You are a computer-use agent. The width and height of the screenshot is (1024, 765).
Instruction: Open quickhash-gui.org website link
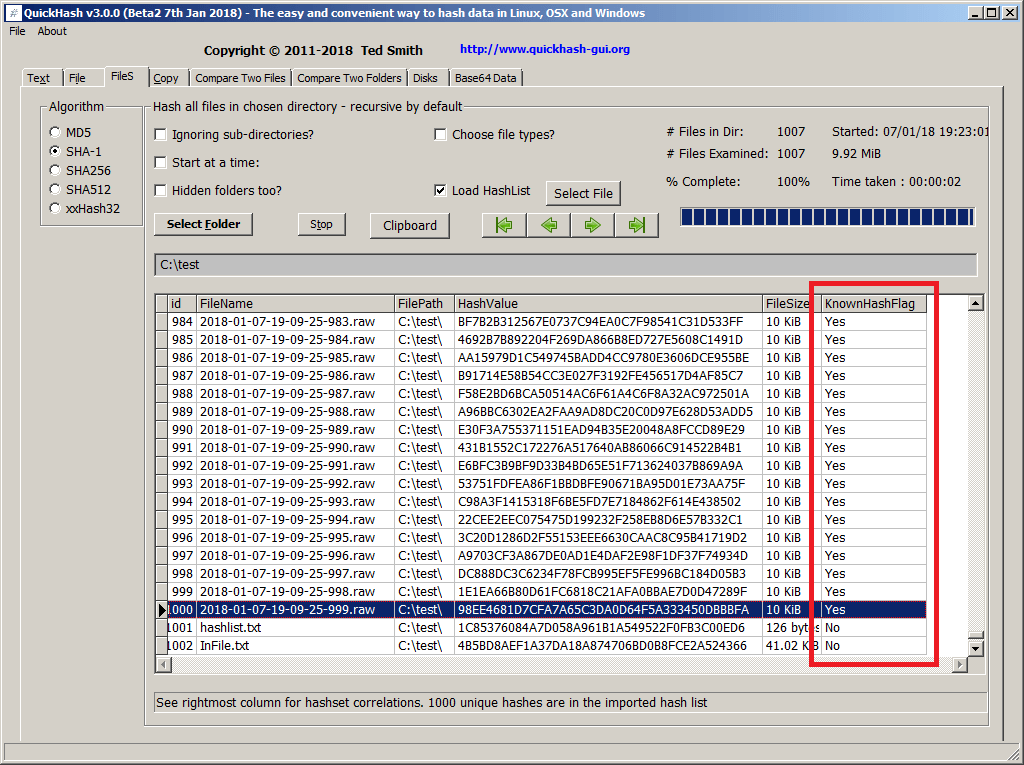tap(545, 49)
